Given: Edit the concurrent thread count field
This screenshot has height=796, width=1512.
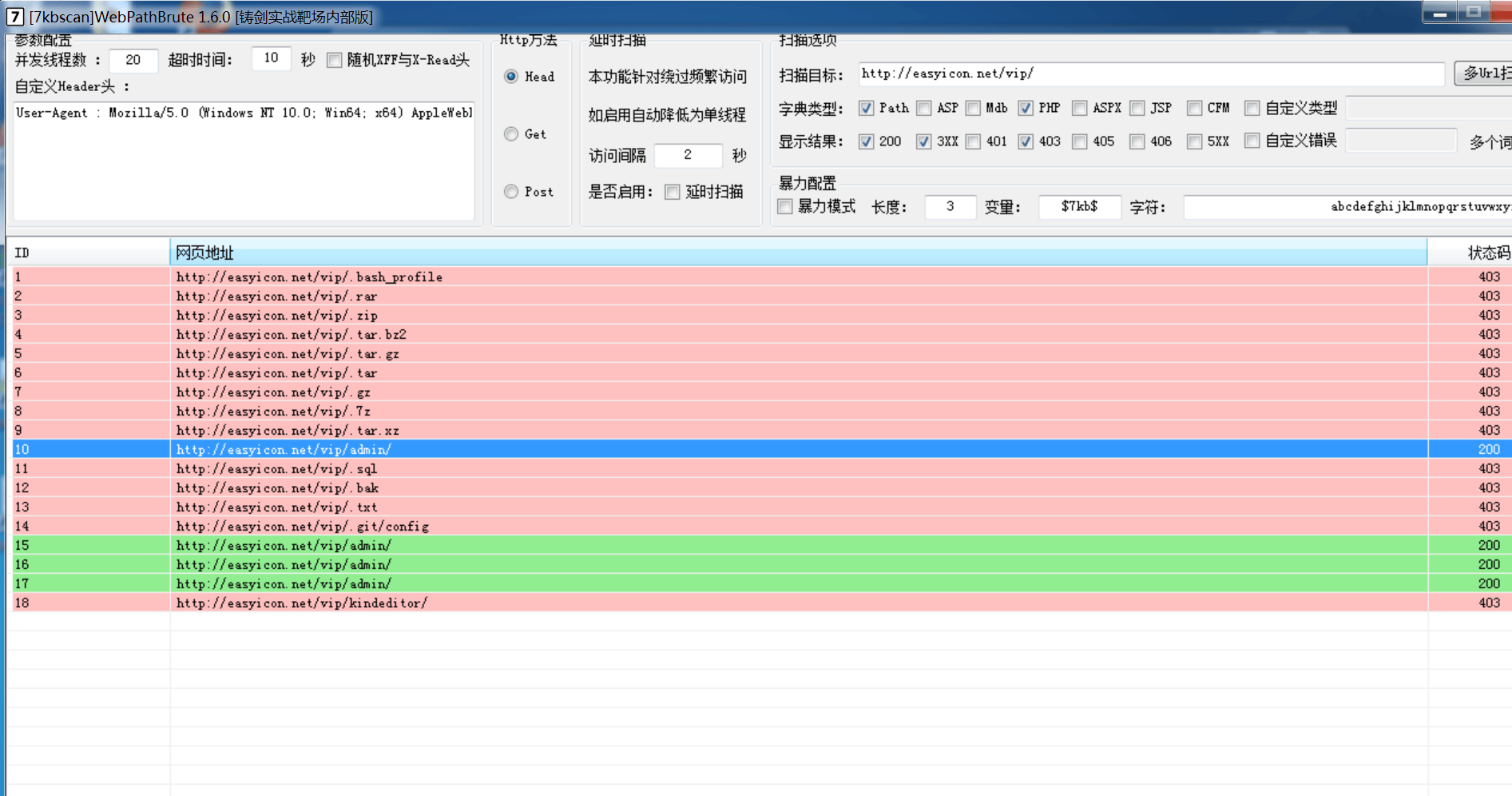Looking at the screenshot, I should [133, 60].
